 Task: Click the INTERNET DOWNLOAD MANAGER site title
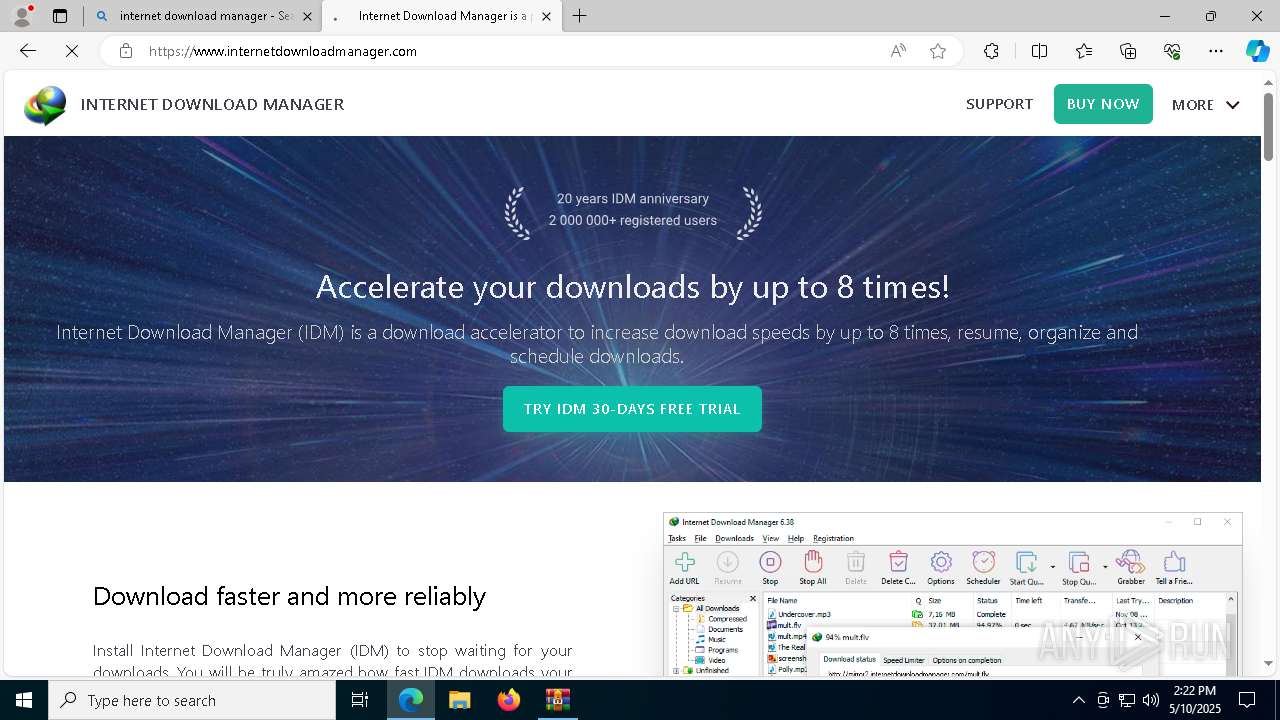212,104
